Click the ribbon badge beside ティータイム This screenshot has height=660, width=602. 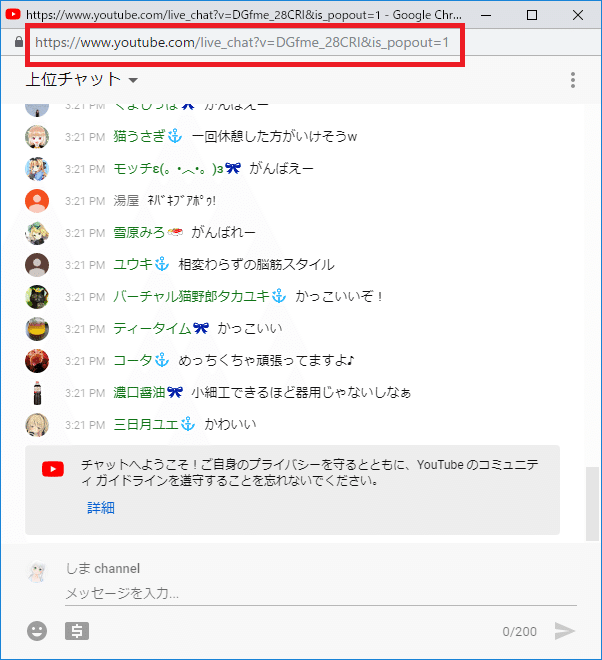(201, 328)
